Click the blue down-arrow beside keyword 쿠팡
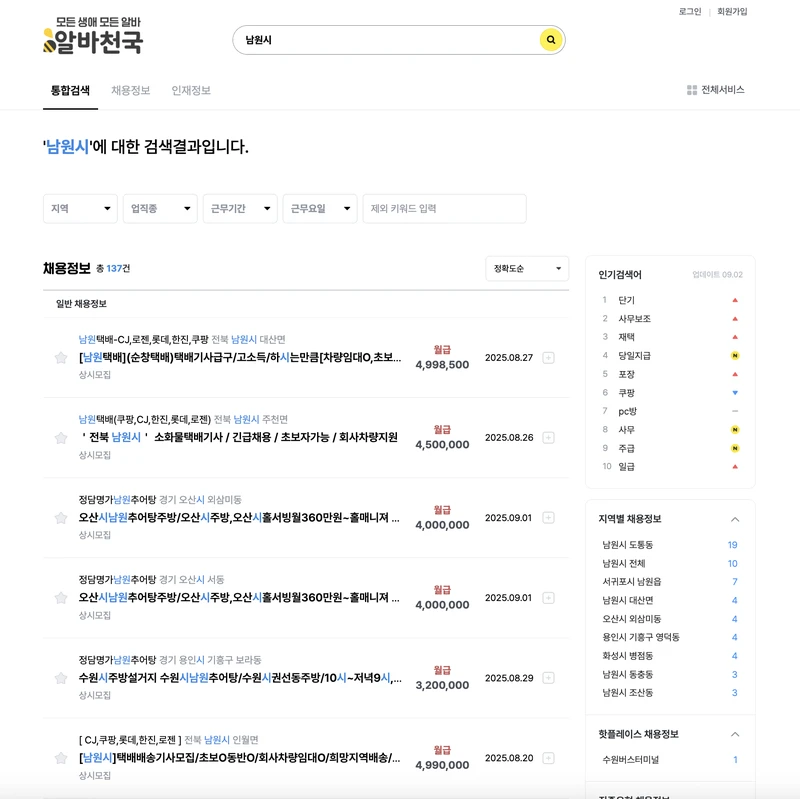Image resolution: width=800 pixels, height=799 pixels. coord(734,393)
